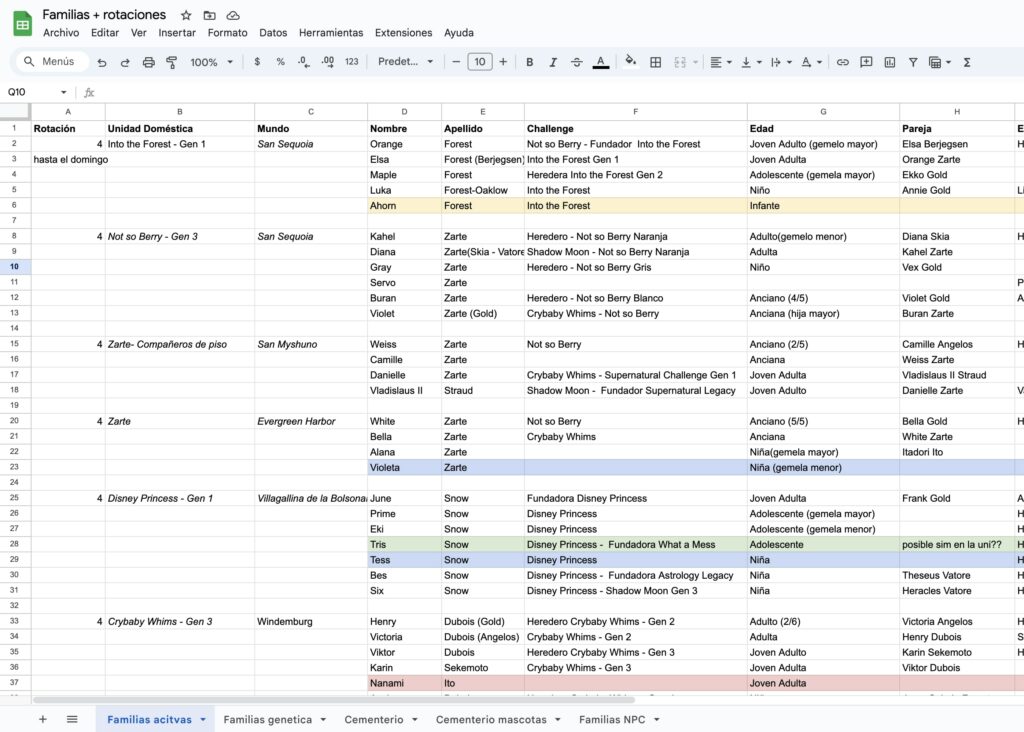Viewport: 1024px width, 732px height.
Task: Insert a comment
Action: 866,62
